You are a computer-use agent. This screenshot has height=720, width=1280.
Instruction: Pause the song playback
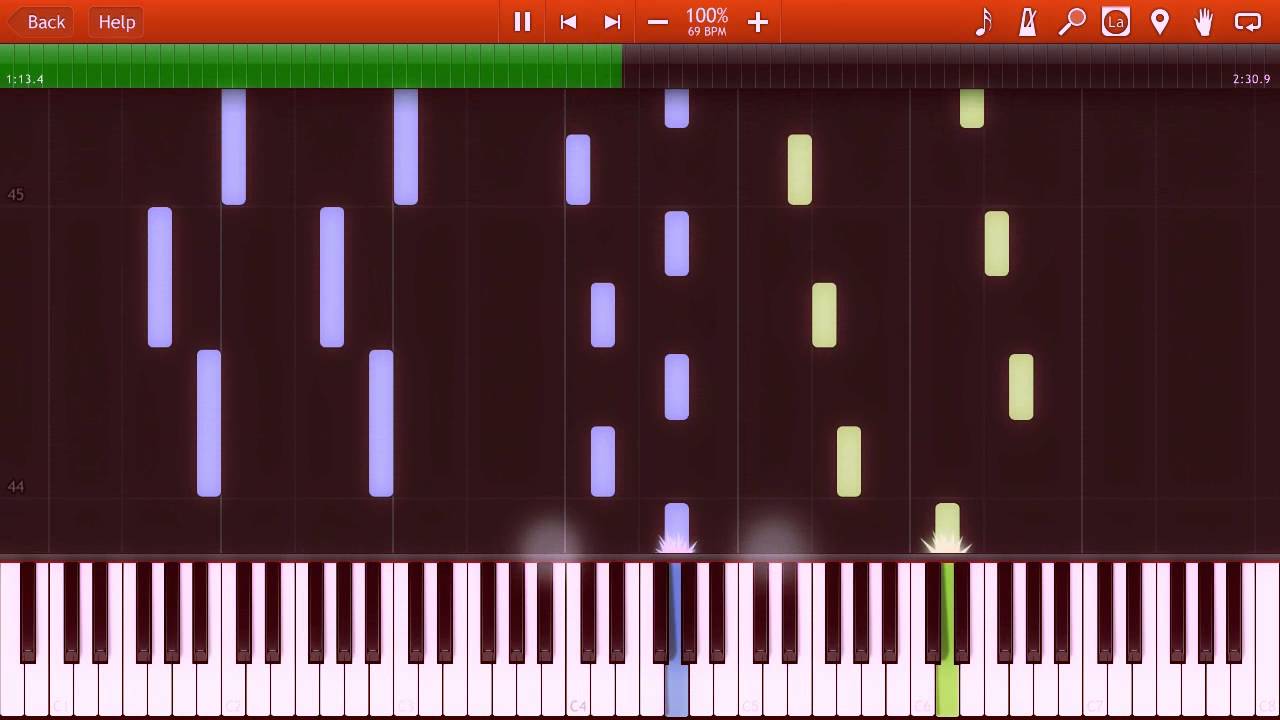coord(522,22)
